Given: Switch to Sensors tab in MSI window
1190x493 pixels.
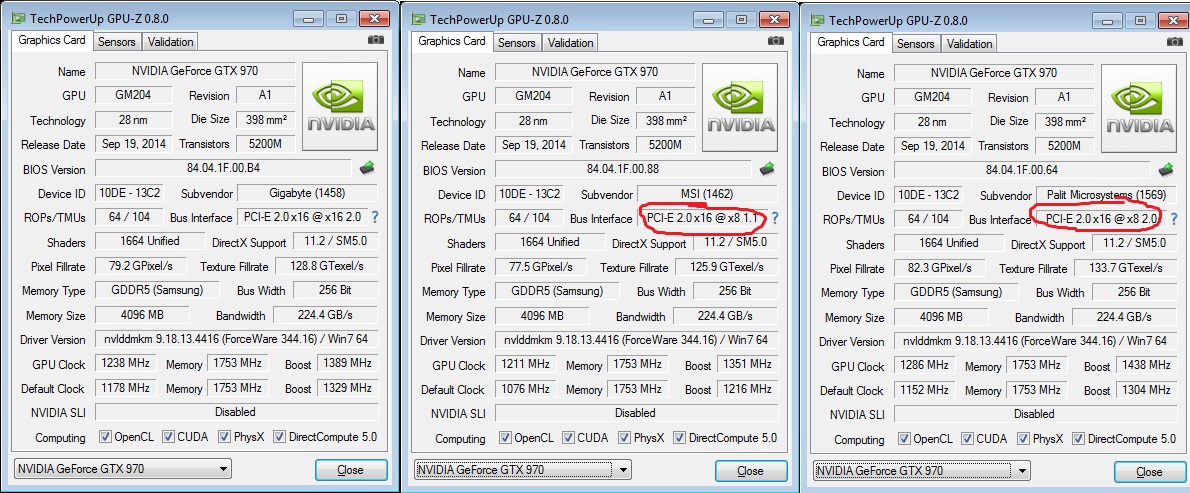Looking at the screenshot, I should coord(517,42).
